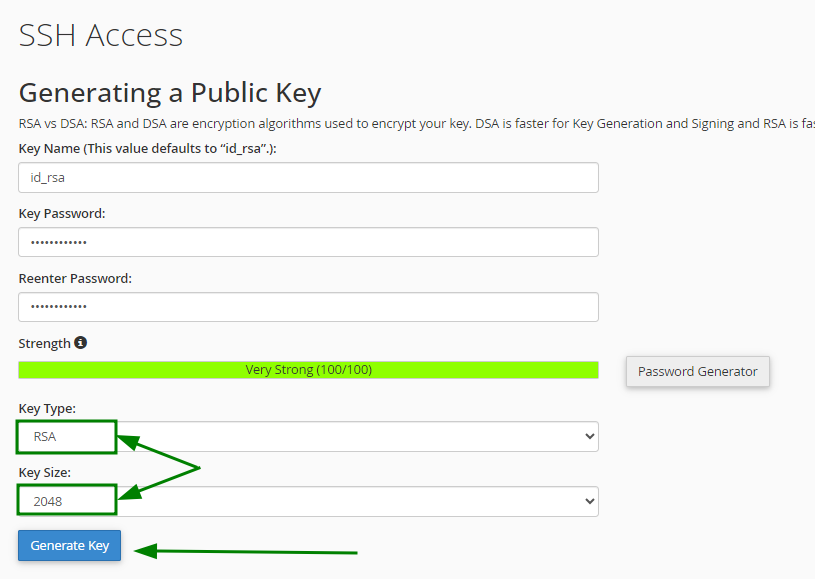The width and height of the screenshot is (815, 579).
Task: Click the Very Strong strength meter bar
Action: click(308, 370)
